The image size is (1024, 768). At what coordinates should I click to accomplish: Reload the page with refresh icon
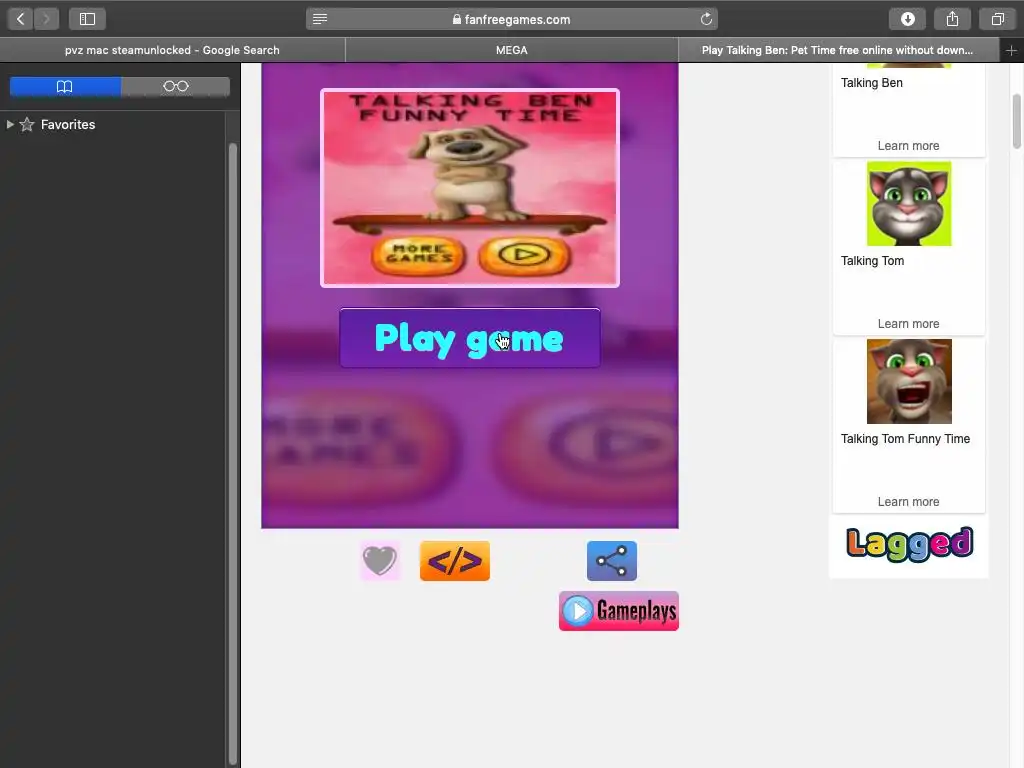tap(706, 19)
